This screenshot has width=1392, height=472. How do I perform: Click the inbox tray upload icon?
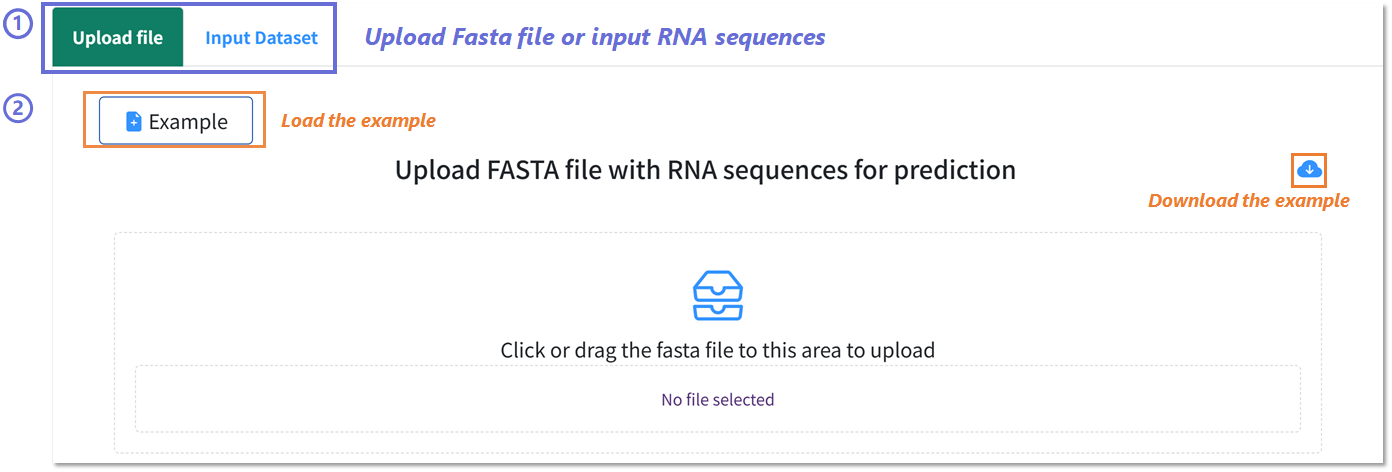(x=717, y=295)
